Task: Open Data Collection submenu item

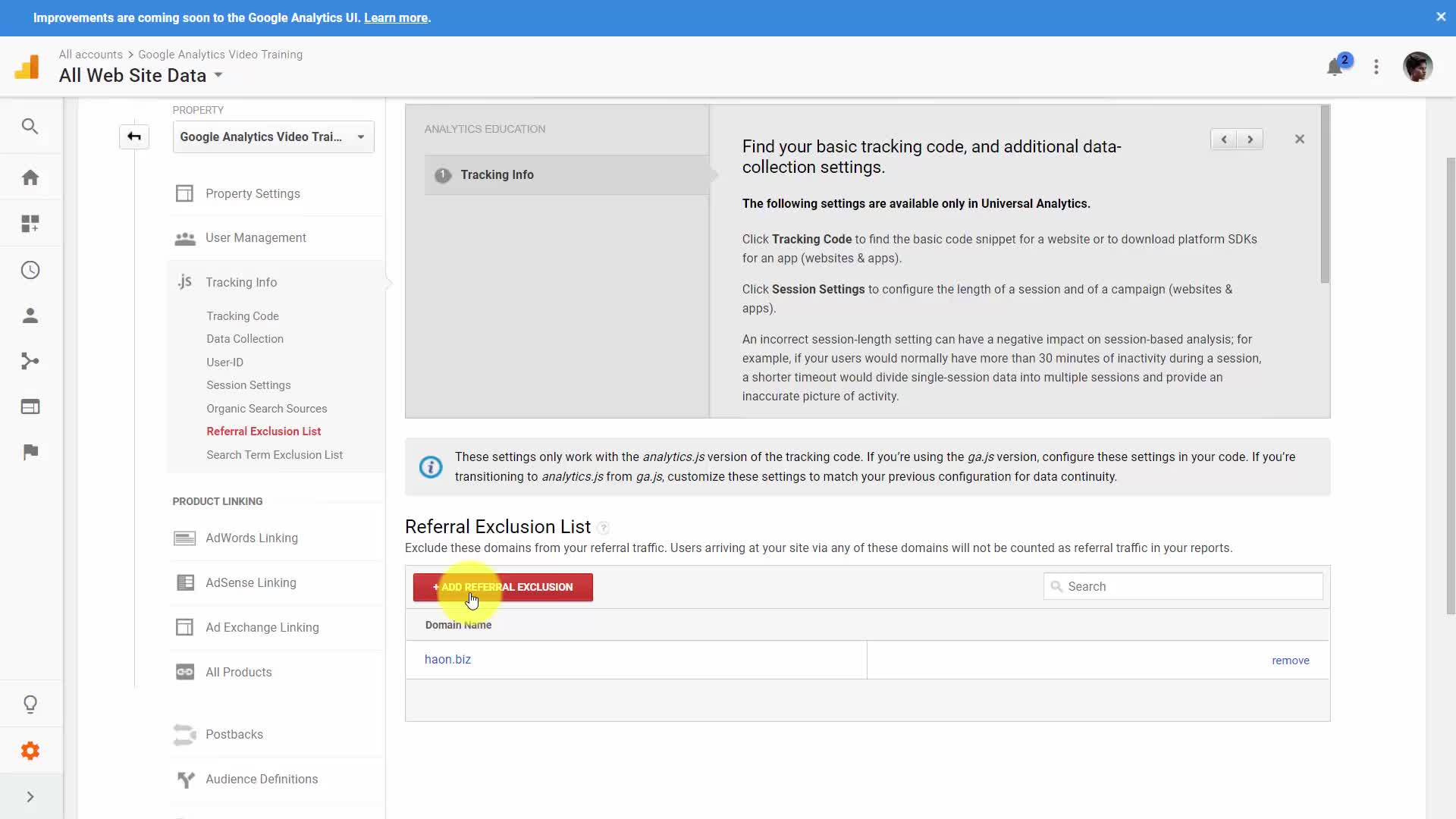Action: [x=245, y=339]
